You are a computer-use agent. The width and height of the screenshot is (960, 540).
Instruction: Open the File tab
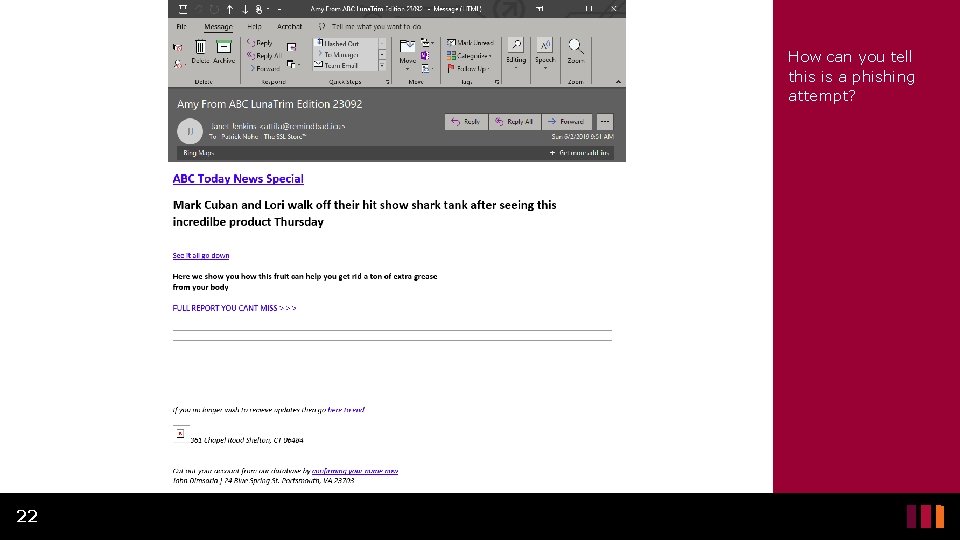(181, 26)
